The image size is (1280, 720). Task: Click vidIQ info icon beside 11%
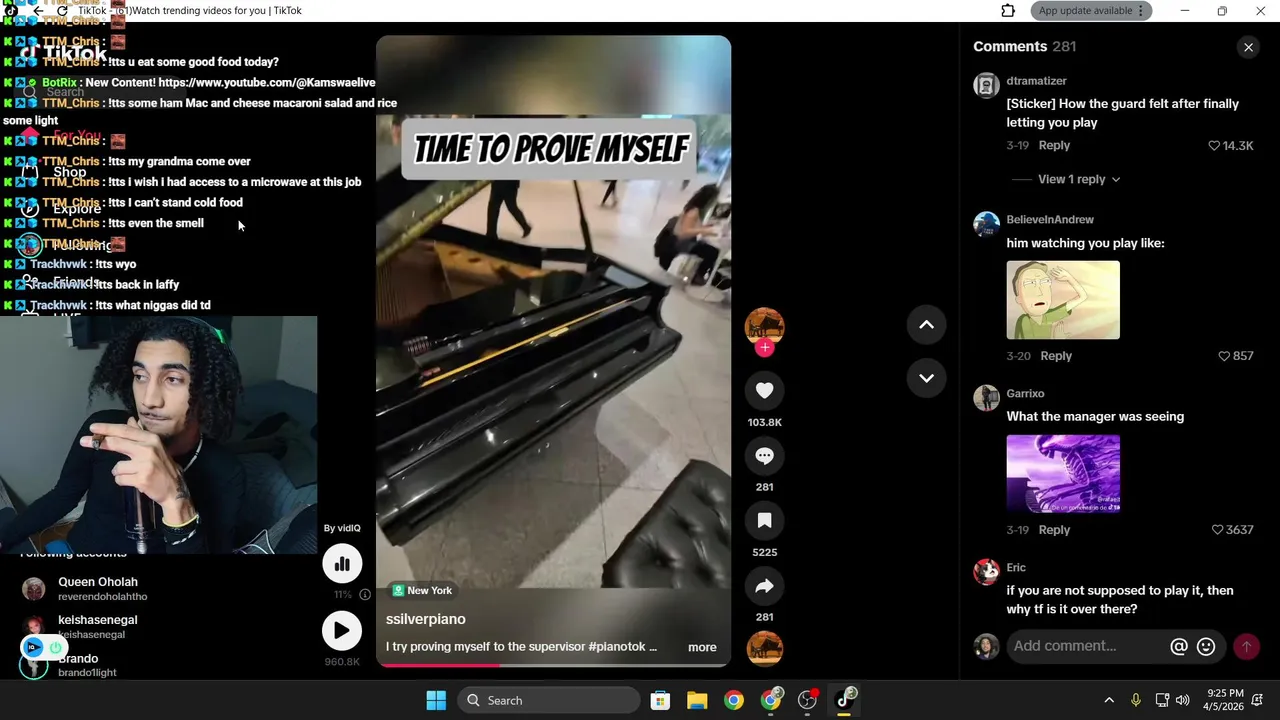point(365,594)
